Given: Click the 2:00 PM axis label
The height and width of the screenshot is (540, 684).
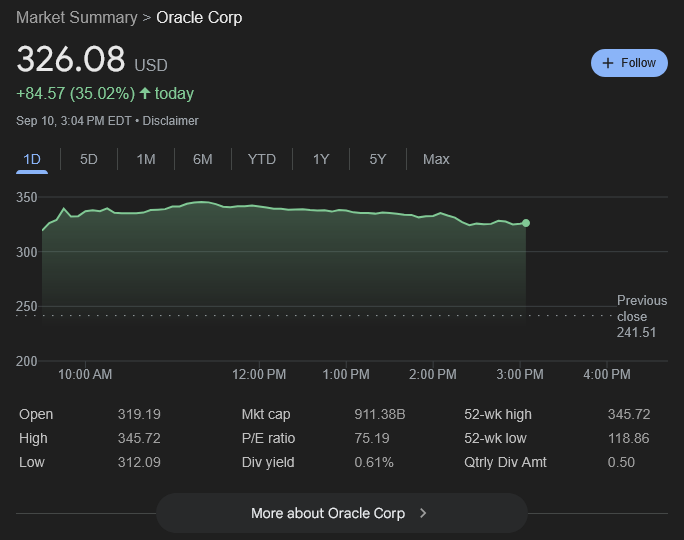Looking at the screenshot, I should (433, 374).
